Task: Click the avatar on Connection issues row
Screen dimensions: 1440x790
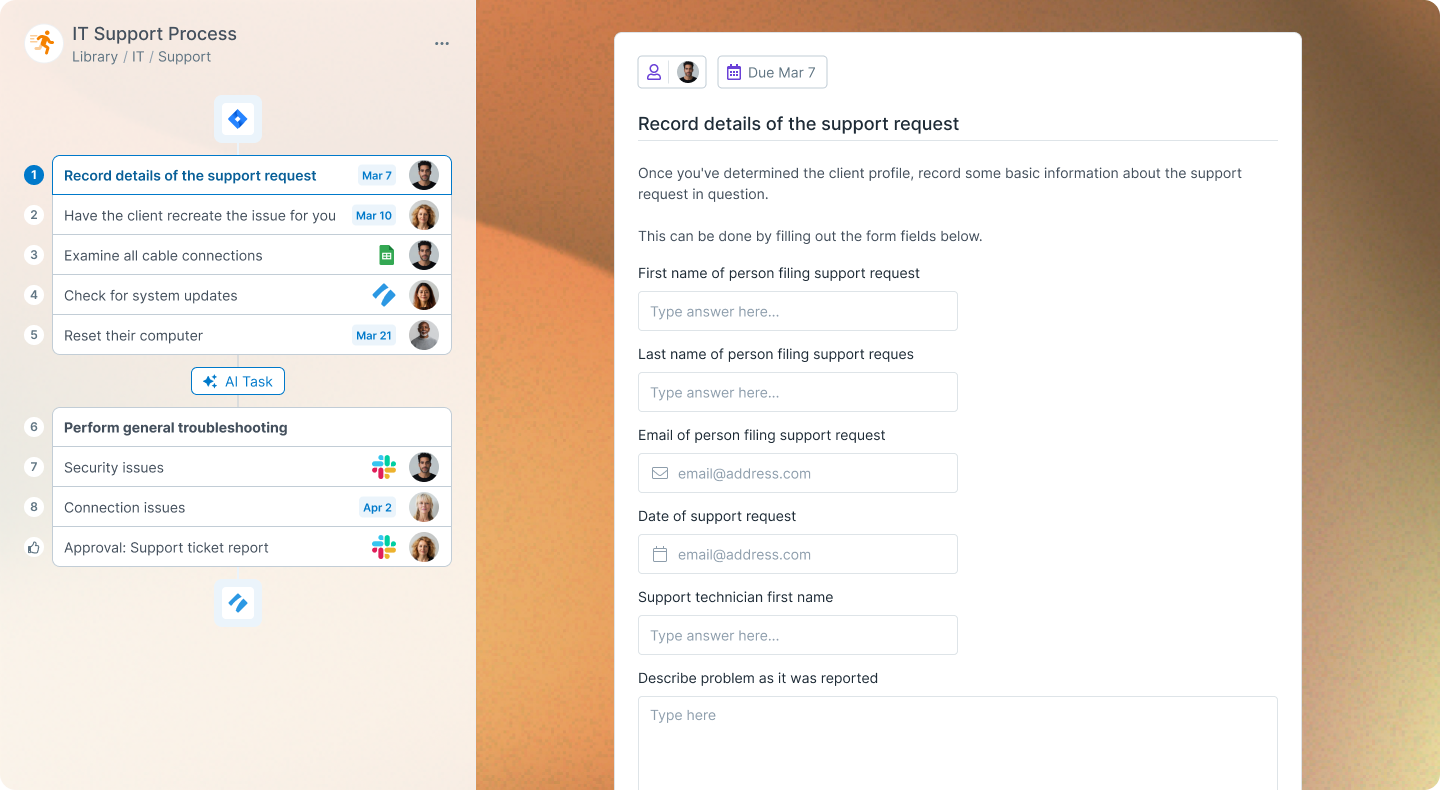Action: (424, 507)
